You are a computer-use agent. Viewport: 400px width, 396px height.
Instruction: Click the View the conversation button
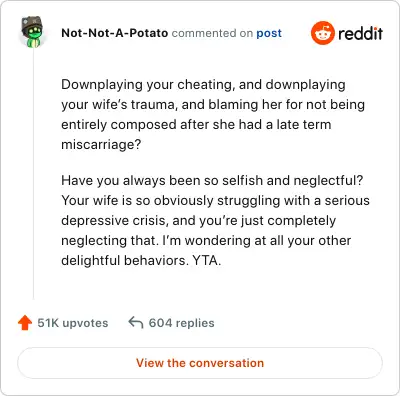coord(200,363)
